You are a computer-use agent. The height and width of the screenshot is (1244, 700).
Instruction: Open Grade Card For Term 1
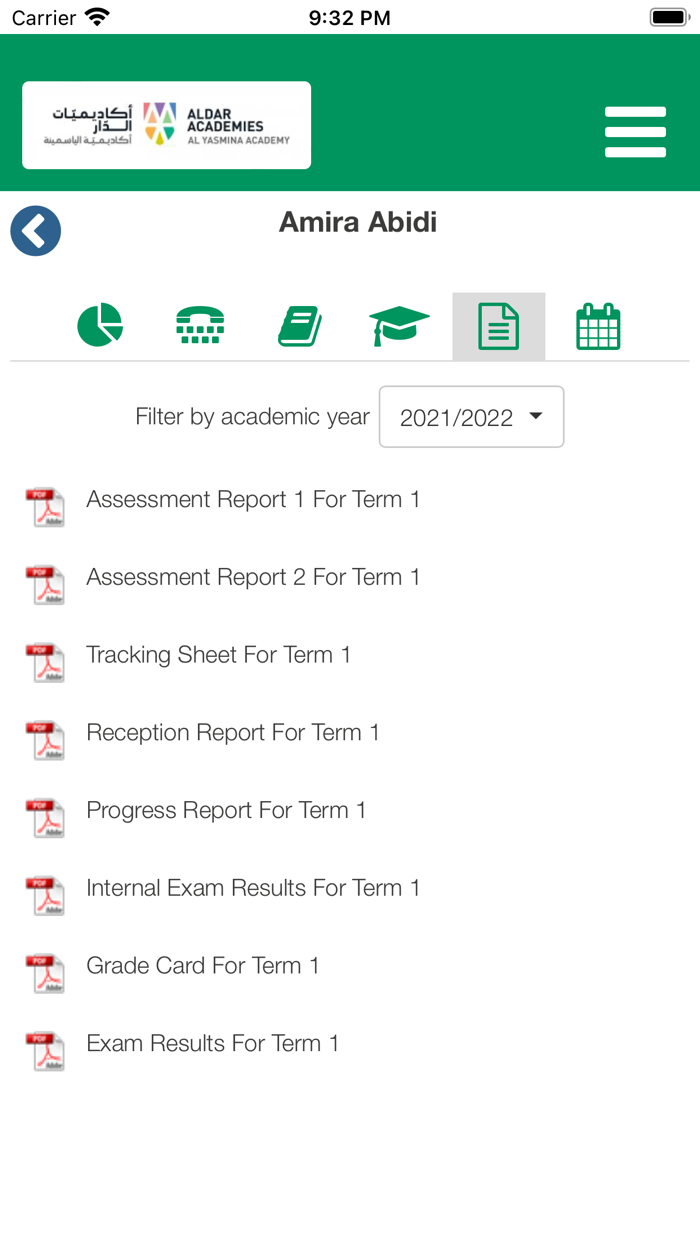(x=203, y=965)
